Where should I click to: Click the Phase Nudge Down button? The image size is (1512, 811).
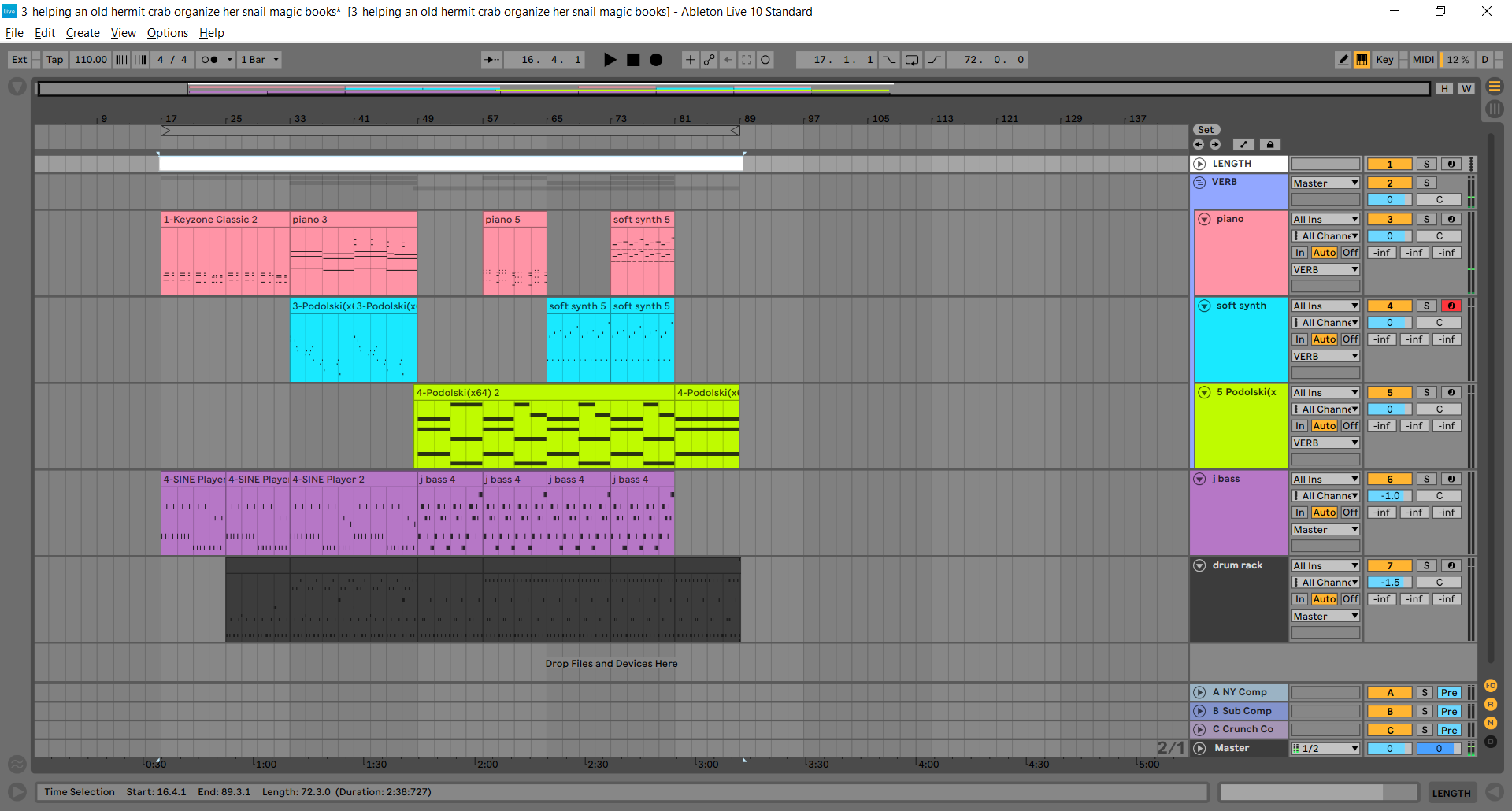(121, 60)
